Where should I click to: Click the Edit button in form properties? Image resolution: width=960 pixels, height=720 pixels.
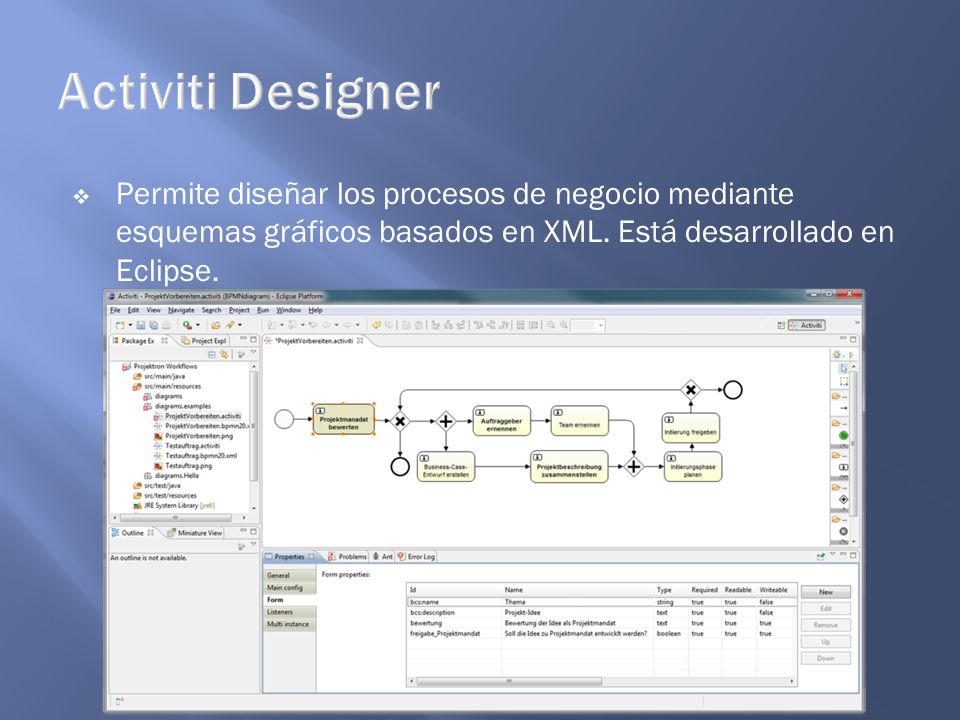826,609
